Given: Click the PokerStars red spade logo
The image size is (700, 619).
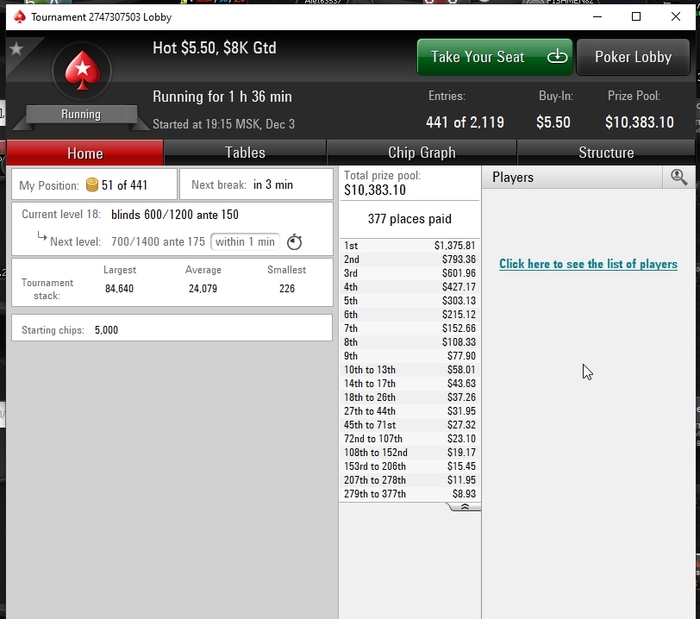Looking at the screenshot, I should coord(82,71).
